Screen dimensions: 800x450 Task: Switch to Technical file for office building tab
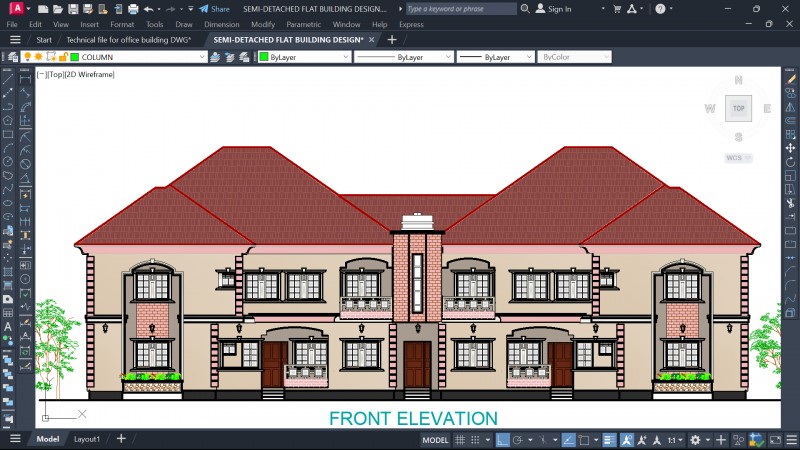(129, 40)
